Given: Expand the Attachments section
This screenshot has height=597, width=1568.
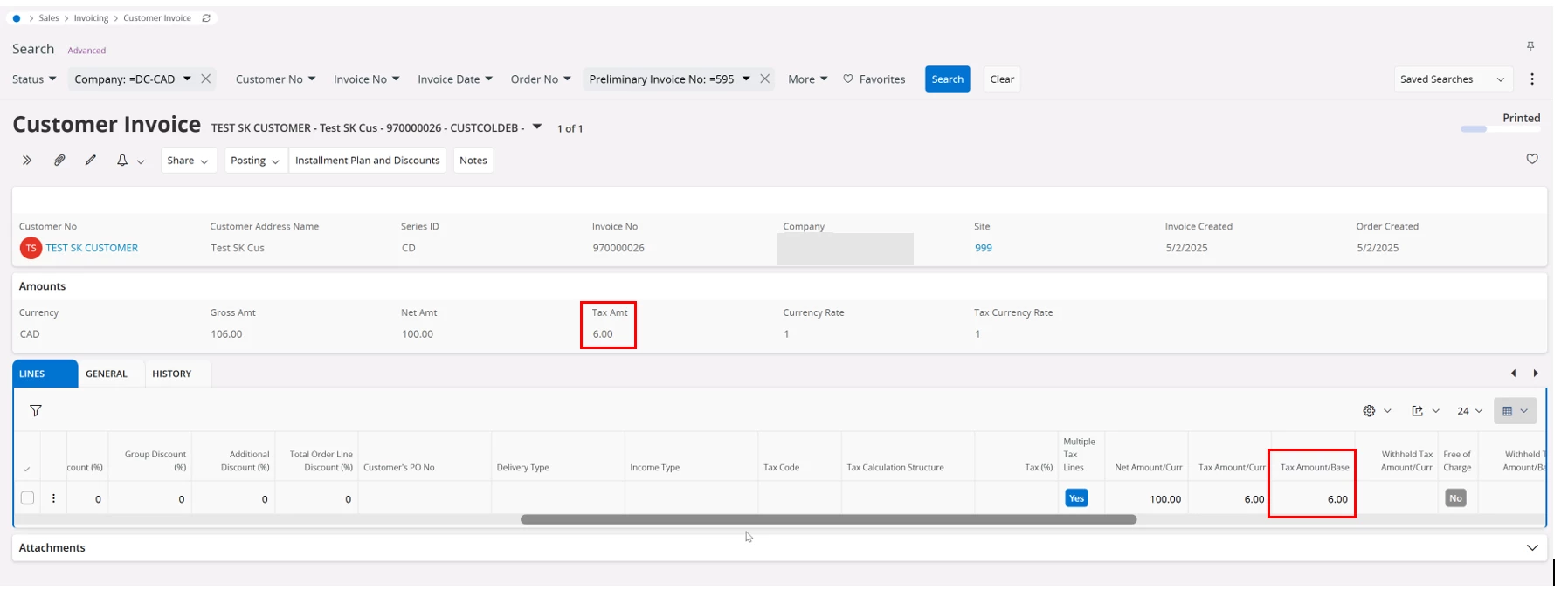Looking at the screenshot, I should coord(1531,548).
